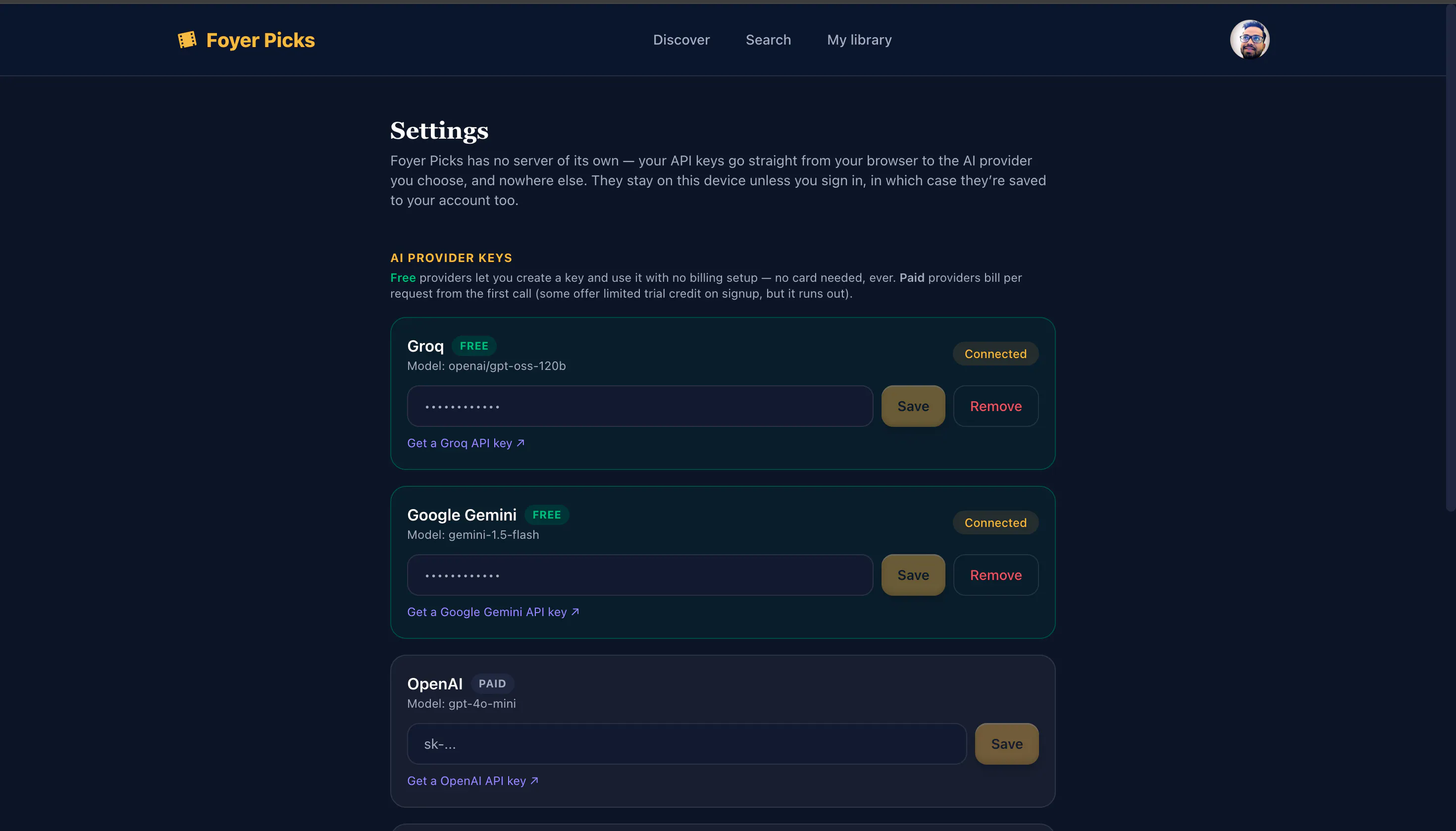Click the Google Gemini Connected status badge

coord(995,523)
